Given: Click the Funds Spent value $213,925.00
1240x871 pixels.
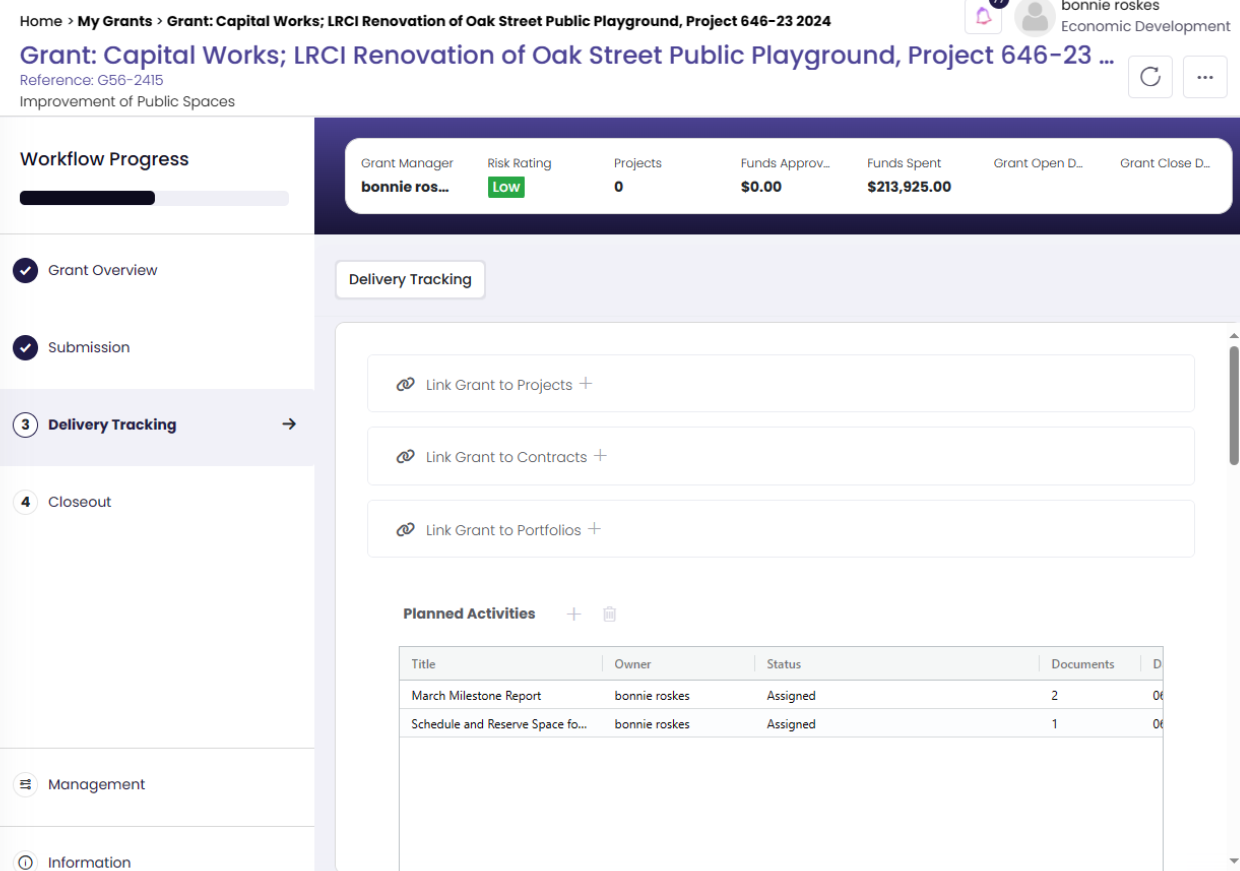Looking at the screenshot, I should point(909,187).
